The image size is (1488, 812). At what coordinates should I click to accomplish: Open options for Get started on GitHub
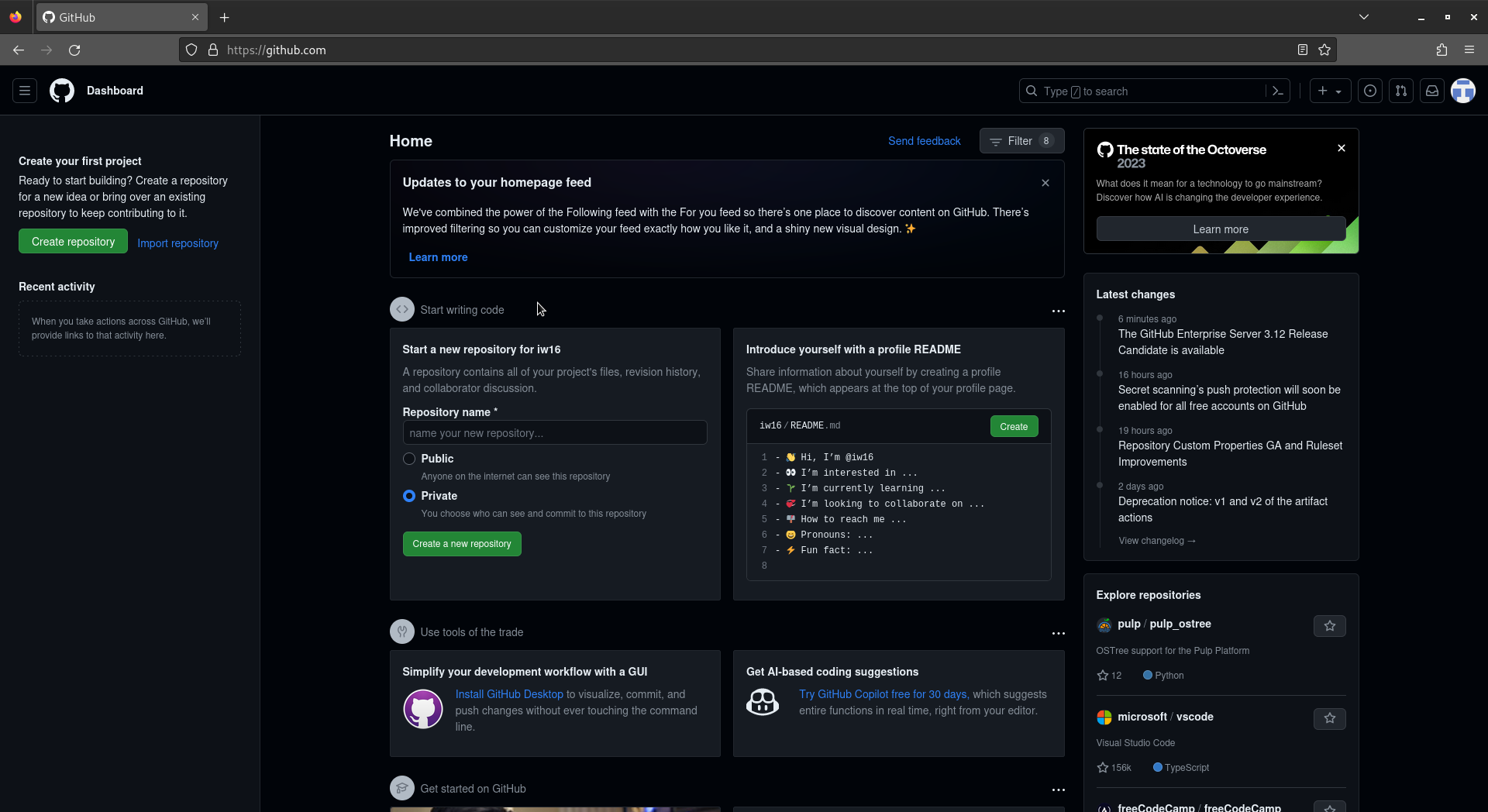(1058, 790)
